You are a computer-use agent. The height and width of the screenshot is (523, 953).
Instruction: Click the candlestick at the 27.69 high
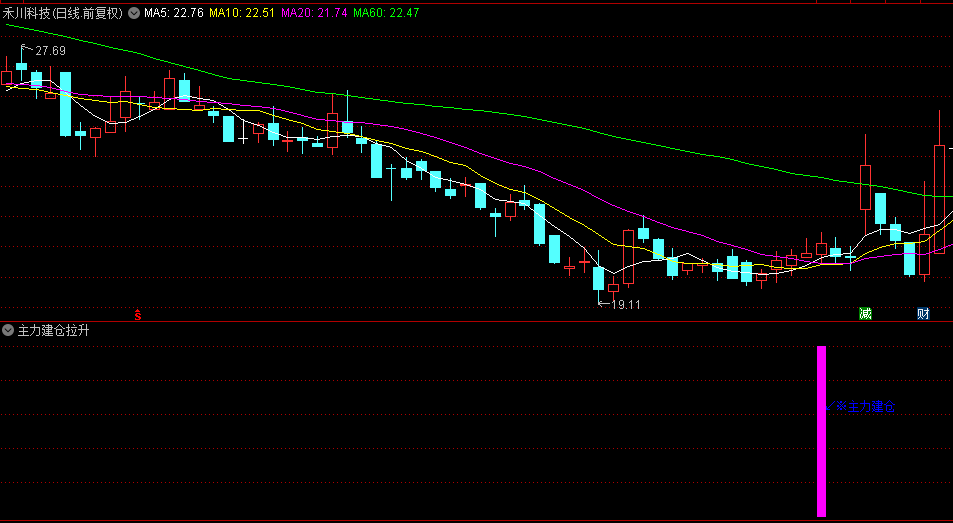(22, 66)
